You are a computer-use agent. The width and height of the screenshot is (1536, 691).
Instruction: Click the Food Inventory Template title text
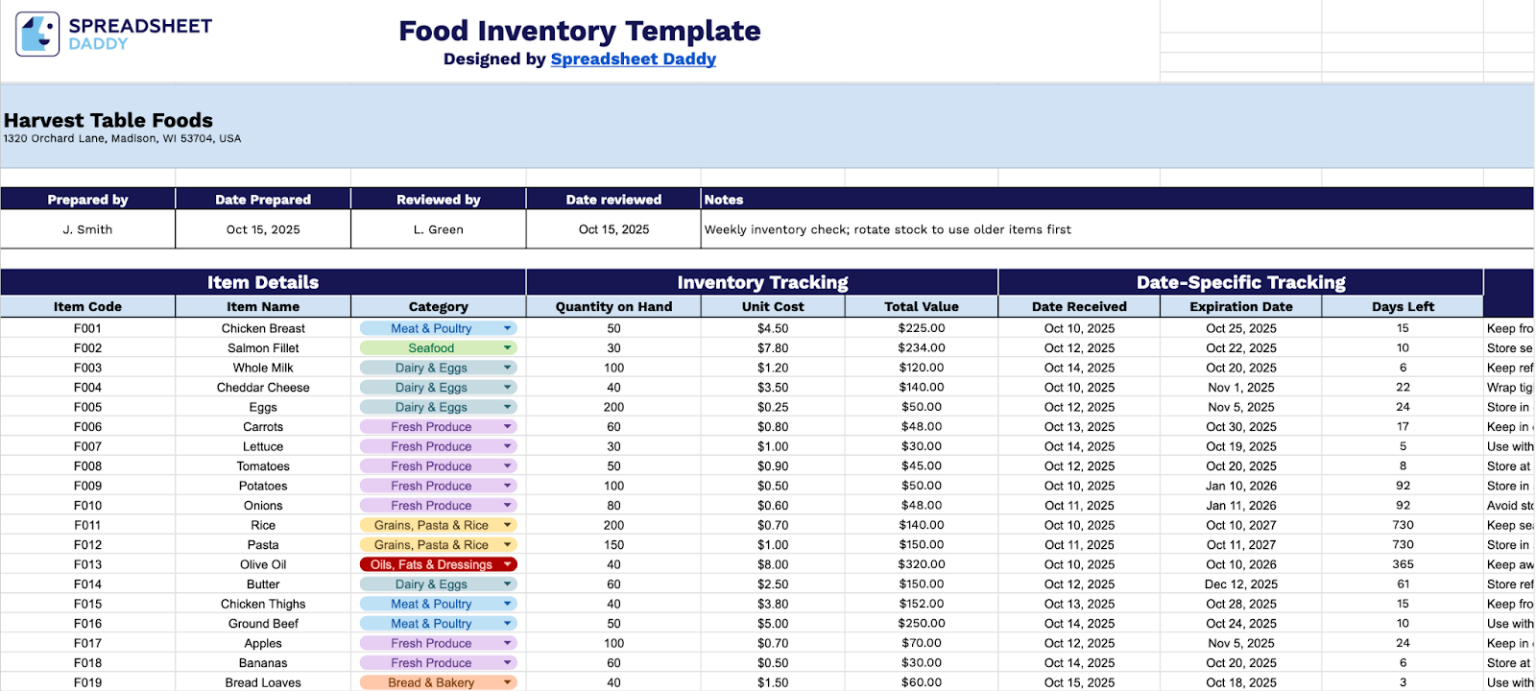(578, 31)
